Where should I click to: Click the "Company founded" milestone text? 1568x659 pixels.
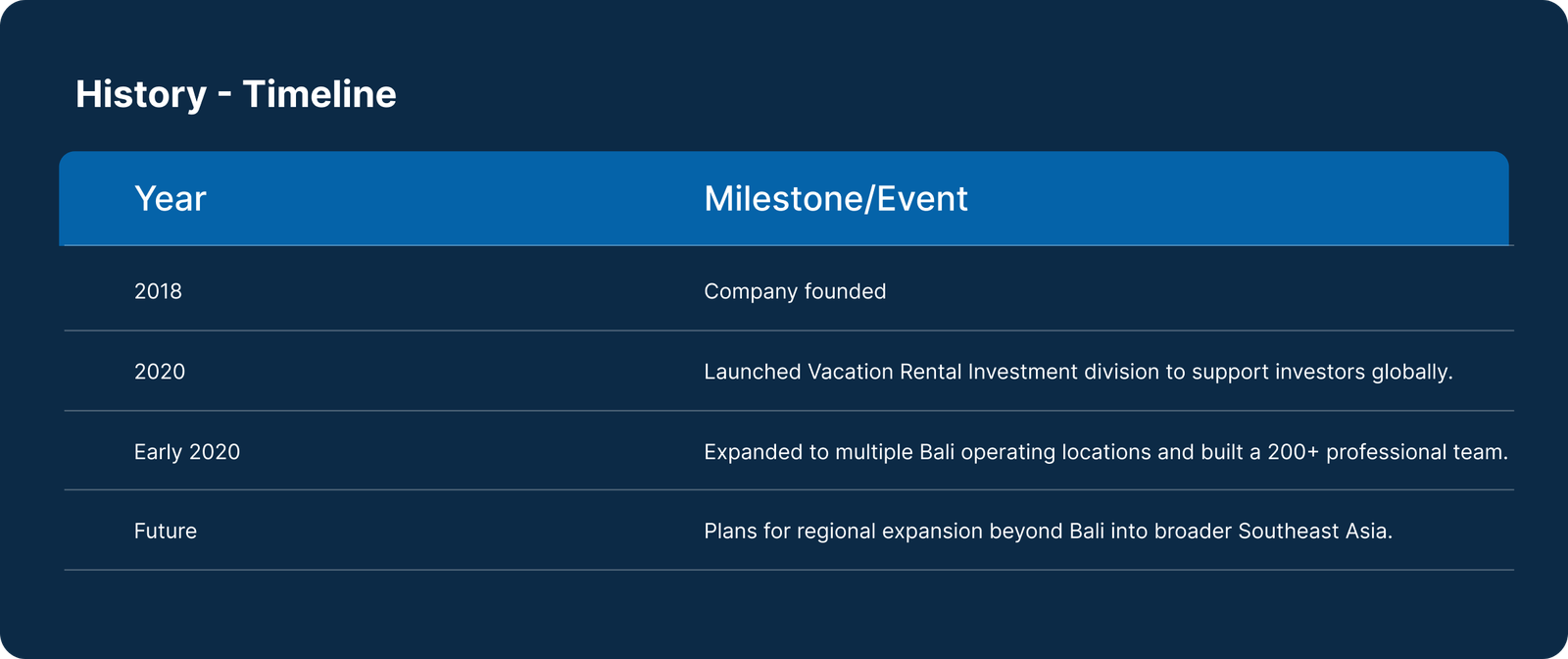point(795,291)
